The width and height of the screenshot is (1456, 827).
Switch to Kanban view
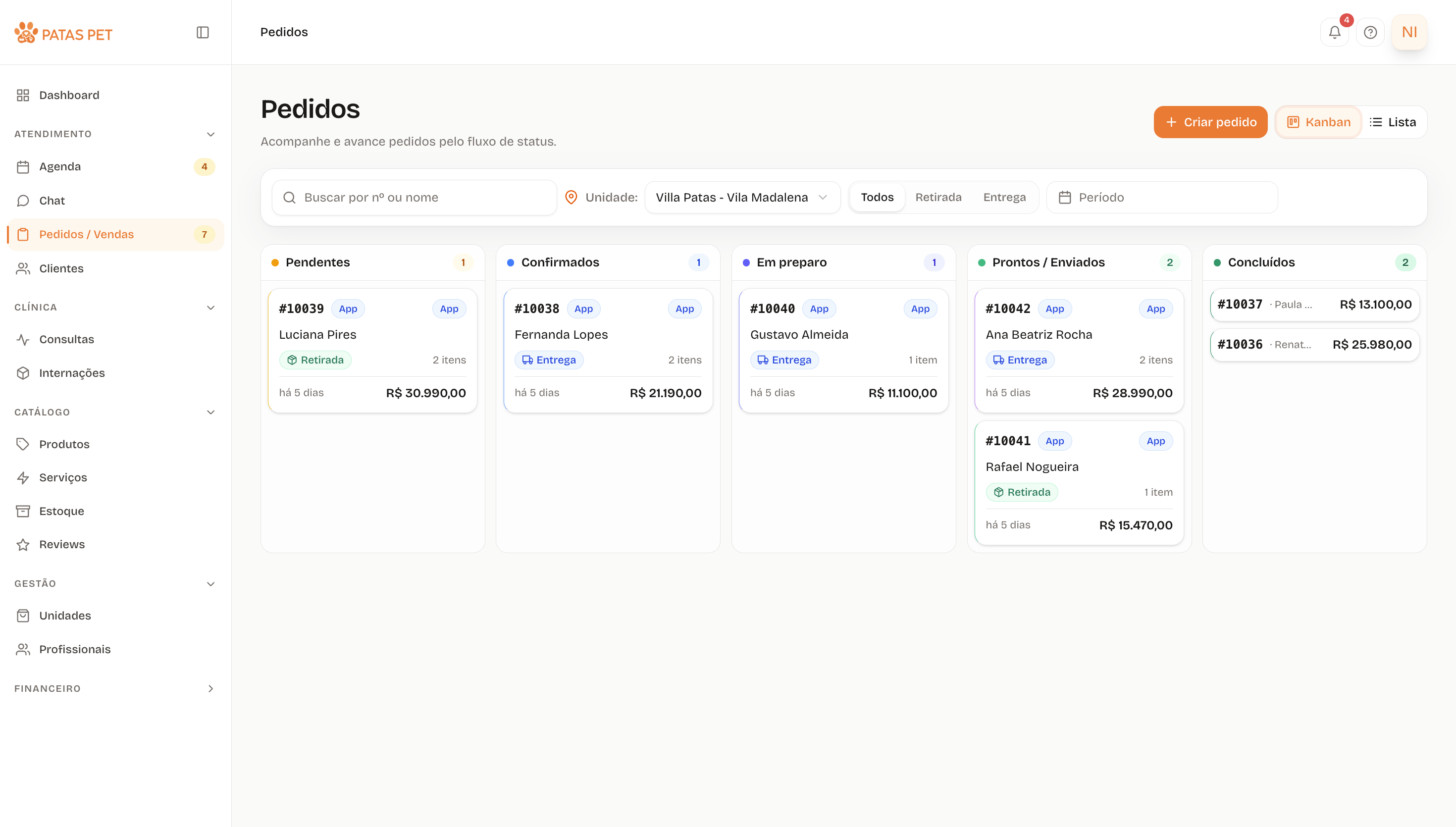(x=1319, y=122)
